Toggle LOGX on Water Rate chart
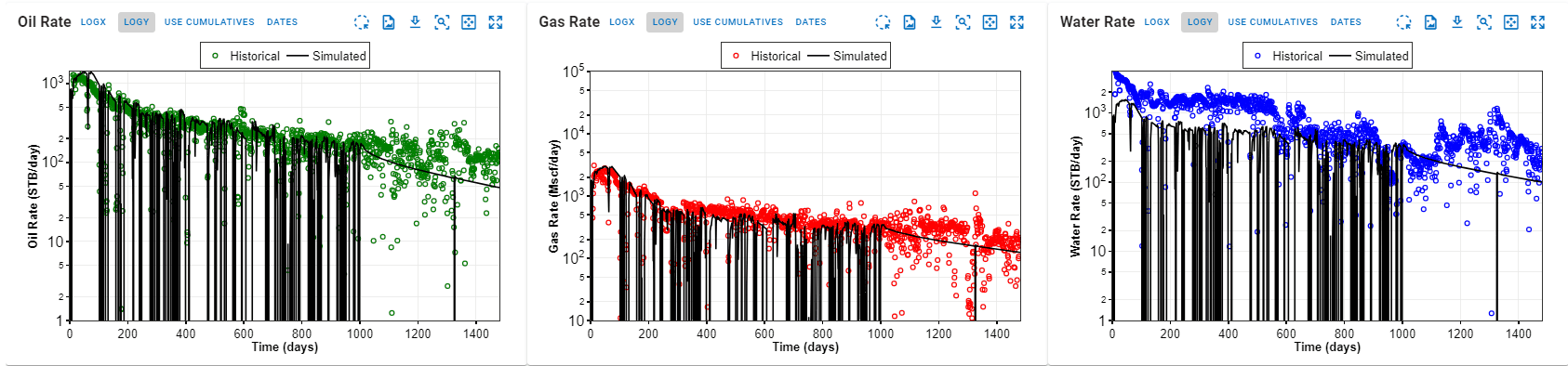The height and width of the screenshot is (366, 1568). click(1157, 21)
